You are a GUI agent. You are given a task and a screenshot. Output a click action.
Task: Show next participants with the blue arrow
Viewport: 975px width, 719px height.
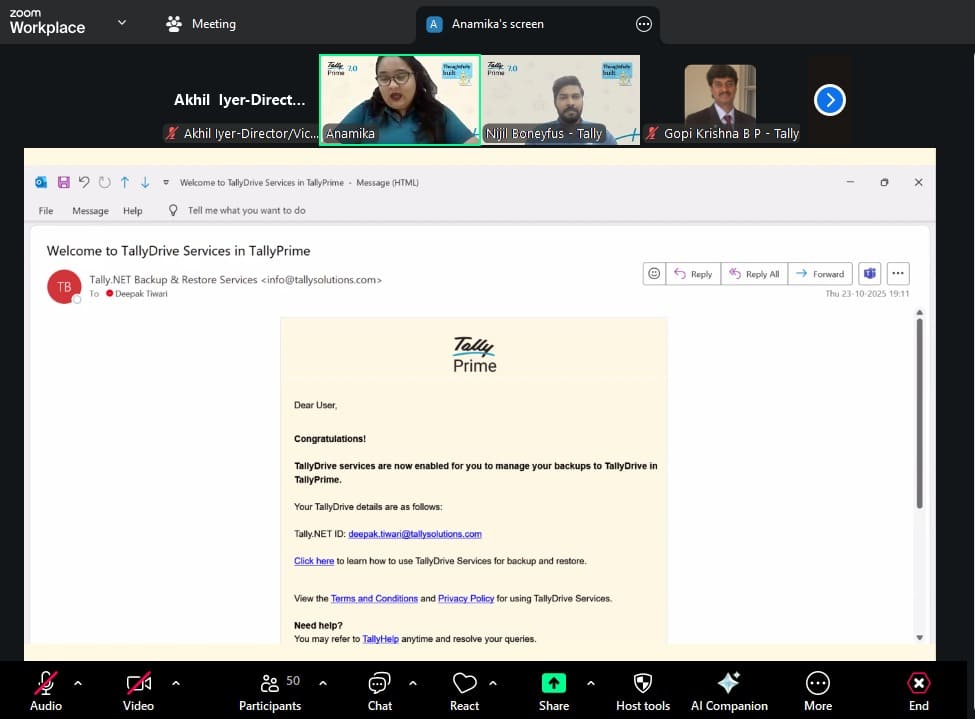pyautogui.click(x=829, y=100)
